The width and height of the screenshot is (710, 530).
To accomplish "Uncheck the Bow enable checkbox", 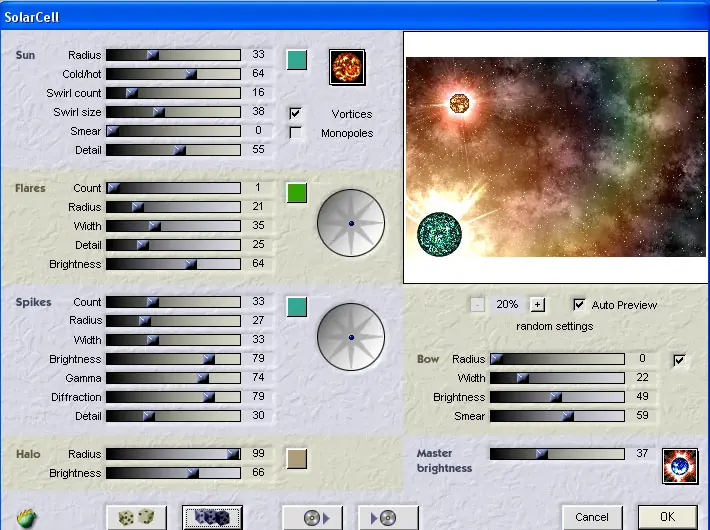I will click(x=679, y=360).
